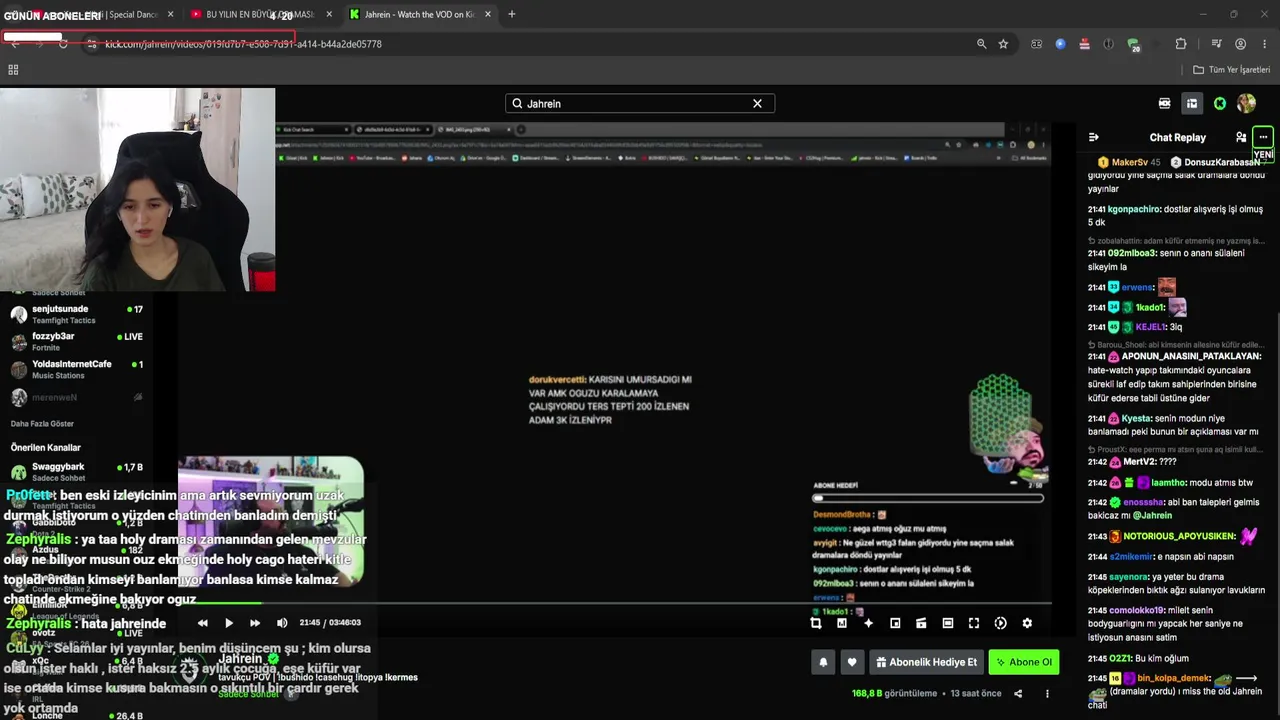1280x720 pixels.
Task: Close the Jahrein VOD tab
Action: (488, 14)
